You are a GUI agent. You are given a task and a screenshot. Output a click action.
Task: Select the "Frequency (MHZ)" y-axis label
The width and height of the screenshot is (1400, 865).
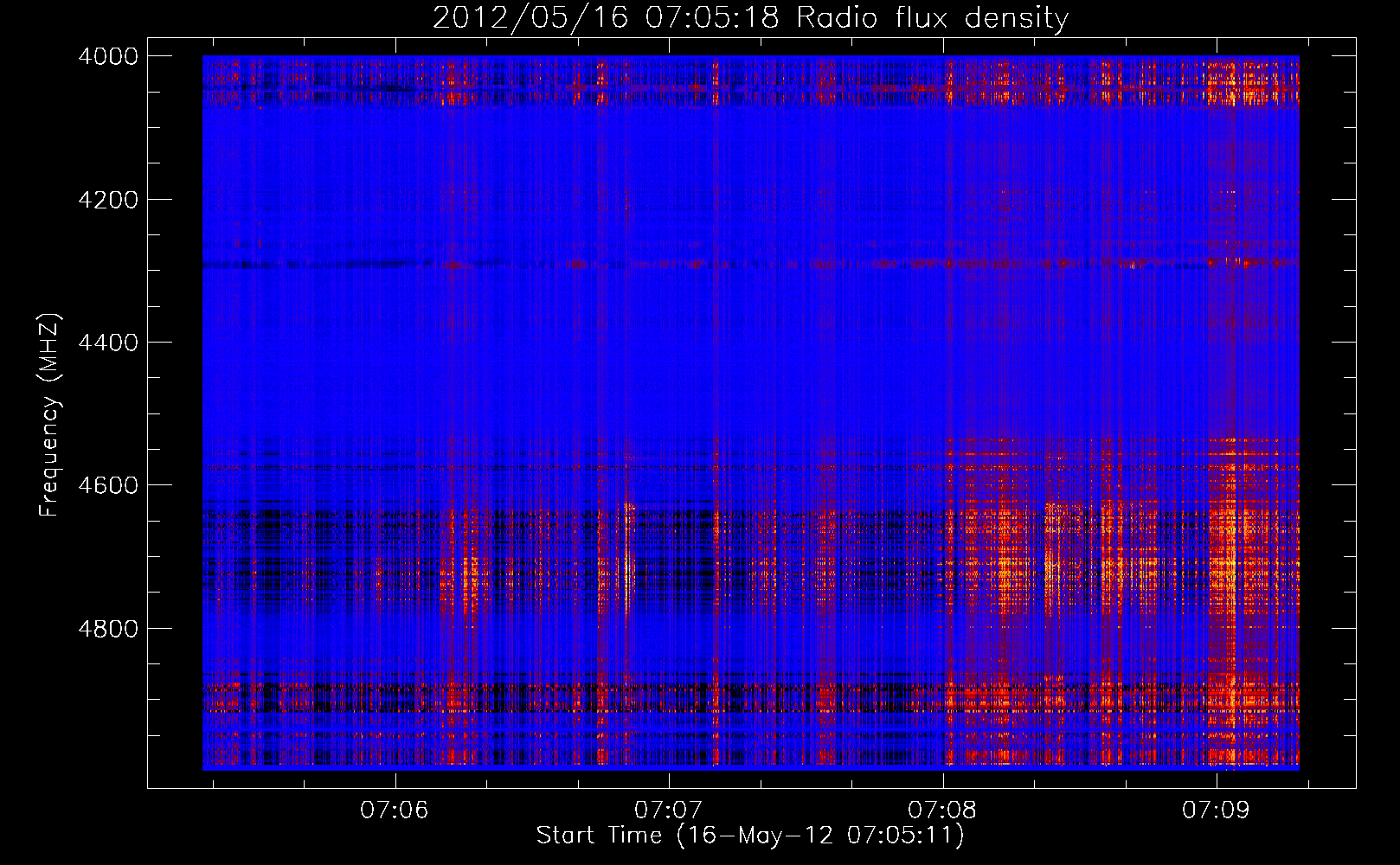pyautogui.click(x=50, y=415)
